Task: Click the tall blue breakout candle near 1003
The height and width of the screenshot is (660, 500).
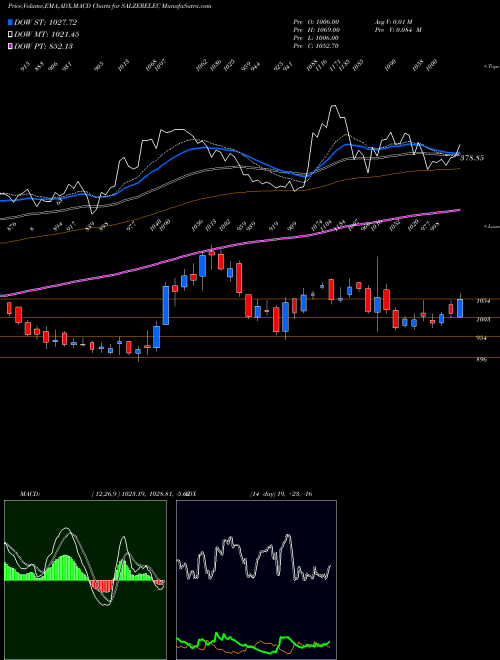Action: 166,305
